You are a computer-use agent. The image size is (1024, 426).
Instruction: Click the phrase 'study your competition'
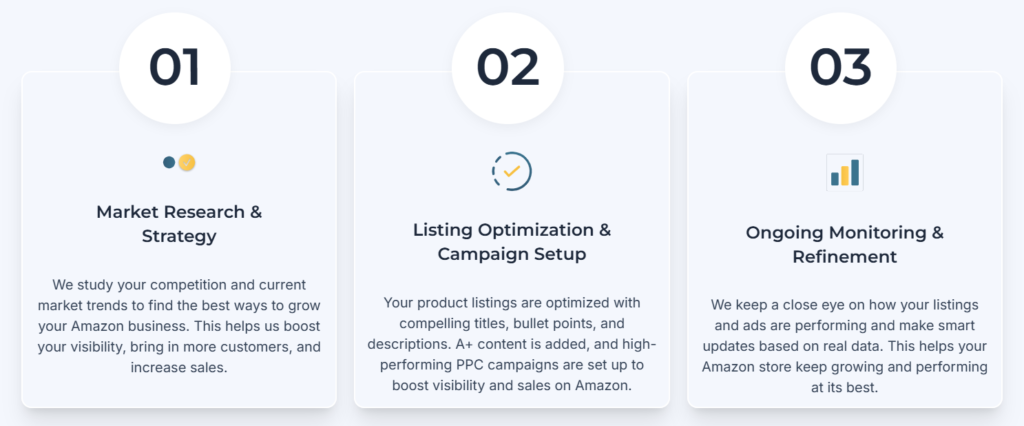(129, 285)
